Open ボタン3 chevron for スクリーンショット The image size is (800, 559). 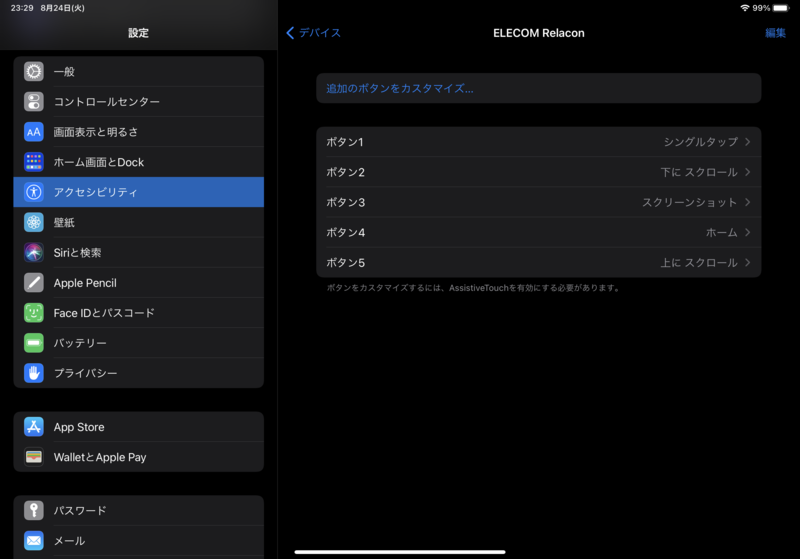tap(747, 202)
